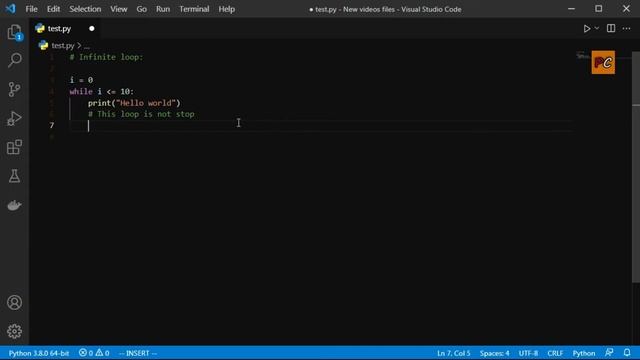Maximize the VS Code window
Image resolution: width=640 pixels, height=360 pixels.
598,9
